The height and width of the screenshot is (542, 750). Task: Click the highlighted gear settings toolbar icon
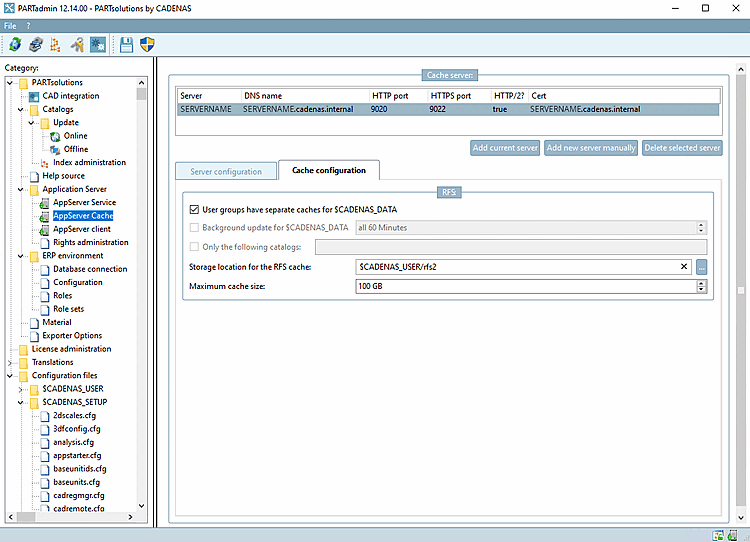[x=98, y=45]
